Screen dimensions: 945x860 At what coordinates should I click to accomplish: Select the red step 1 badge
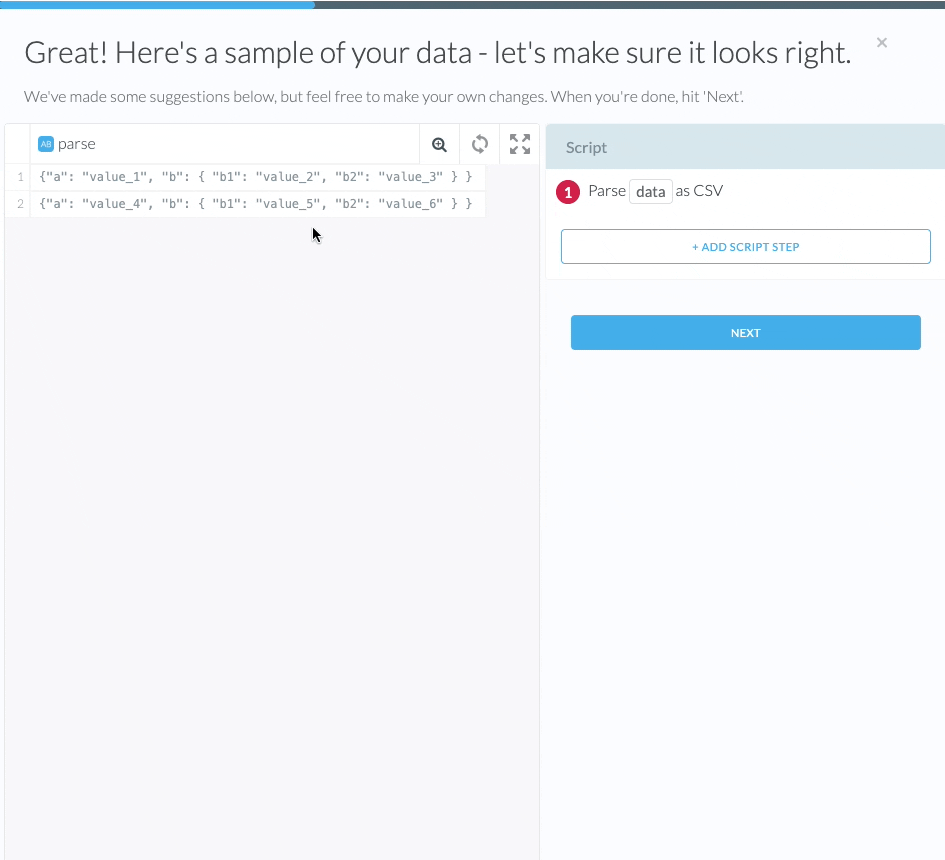click(x=568, y=192)
